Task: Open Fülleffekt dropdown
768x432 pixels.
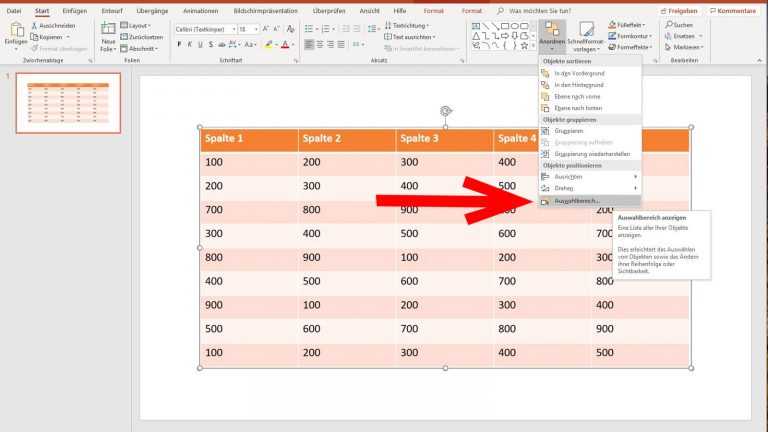Action: coord(627,24)
